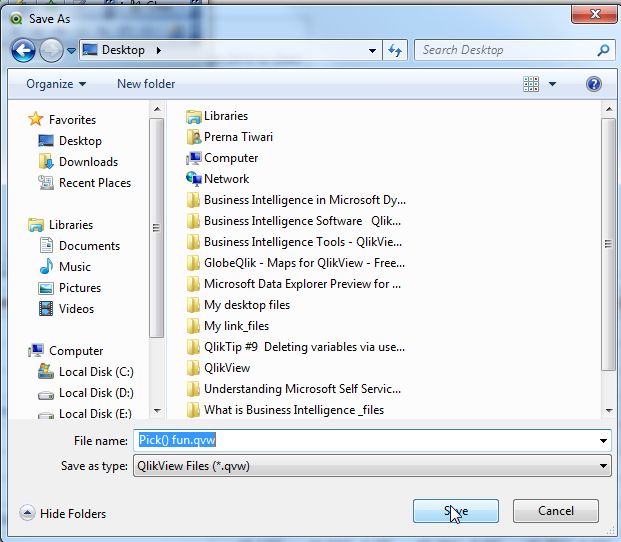Expand the Desktop breadcrumb arrow

click(x=158, y=50)
